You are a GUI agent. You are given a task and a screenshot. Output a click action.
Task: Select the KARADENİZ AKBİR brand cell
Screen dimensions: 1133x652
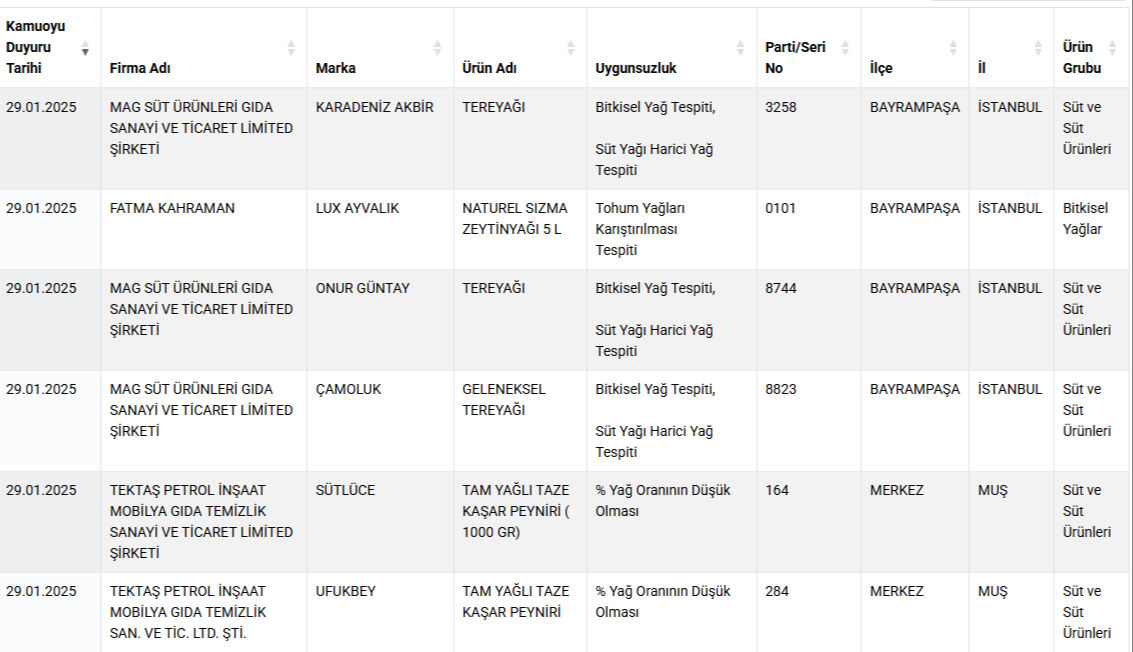tap(375, 108)
